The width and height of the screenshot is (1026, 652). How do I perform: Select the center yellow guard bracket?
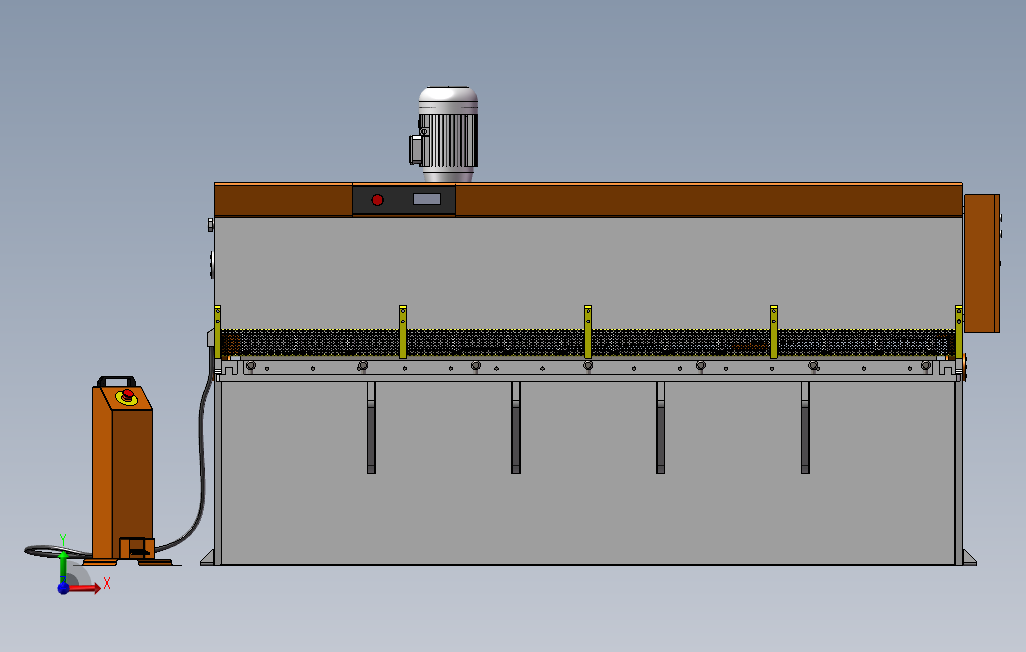[588, 332]
